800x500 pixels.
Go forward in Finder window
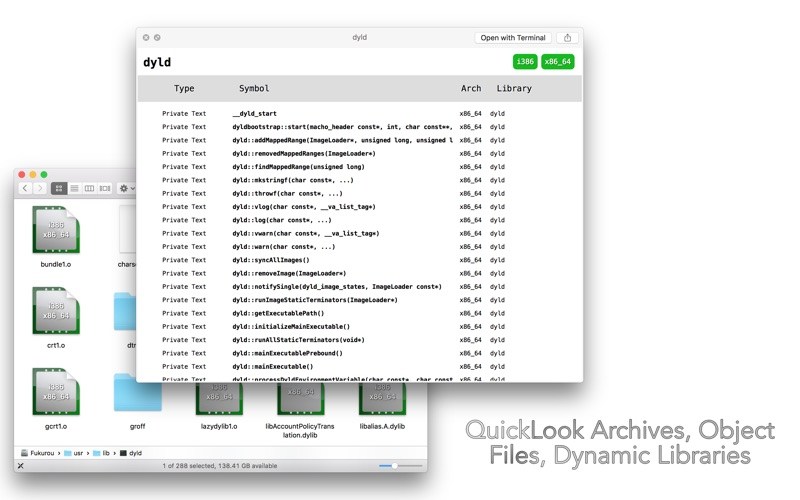click(x=39, y=188)
